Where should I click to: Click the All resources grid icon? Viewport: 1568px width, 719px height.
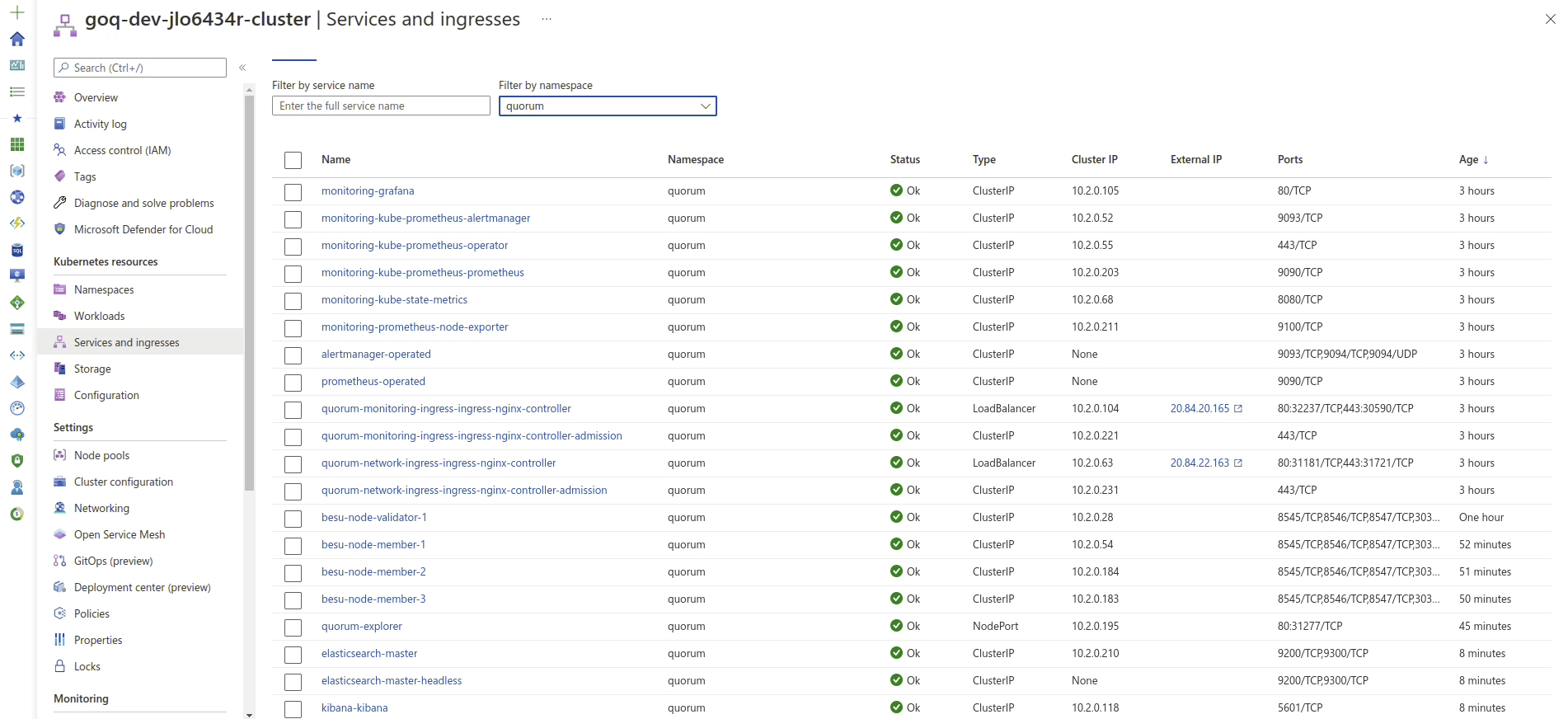[x=17, y=144]
